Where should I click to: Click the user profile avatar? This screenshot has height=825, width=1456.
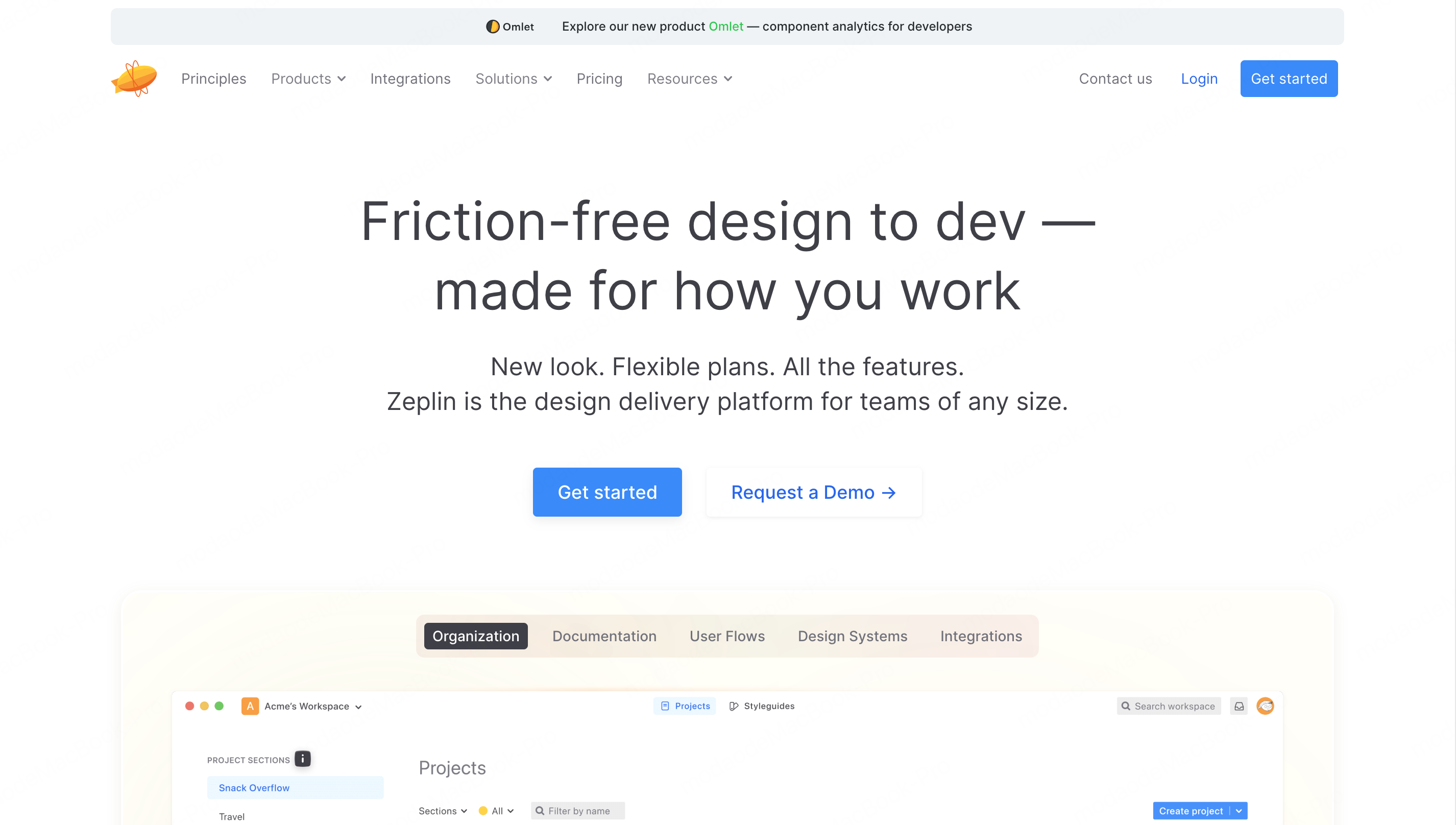click(x=1265, y=706)
